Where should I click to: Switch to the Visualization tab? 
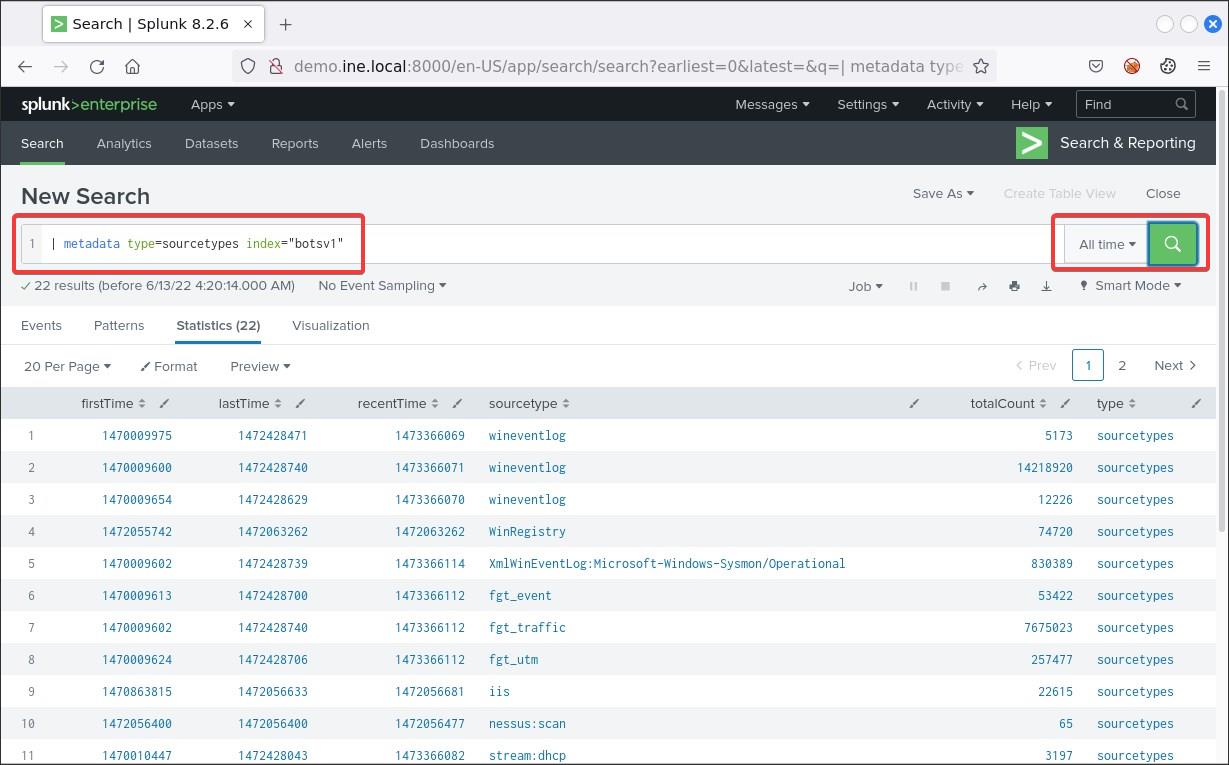tap(330, 325)
